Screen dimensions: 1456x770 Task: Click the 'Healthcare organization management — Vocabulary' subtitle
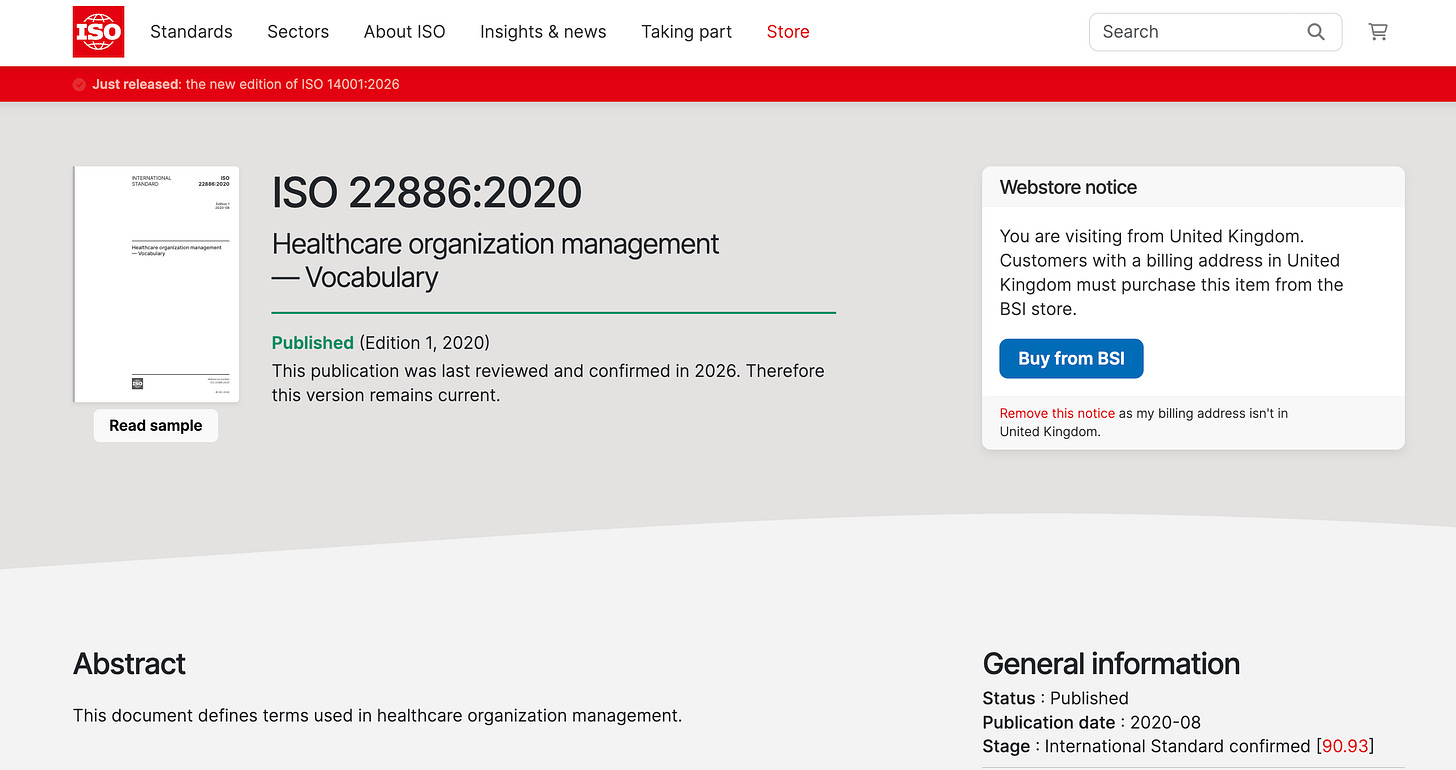pyautogui.click(x=496, y=260)
